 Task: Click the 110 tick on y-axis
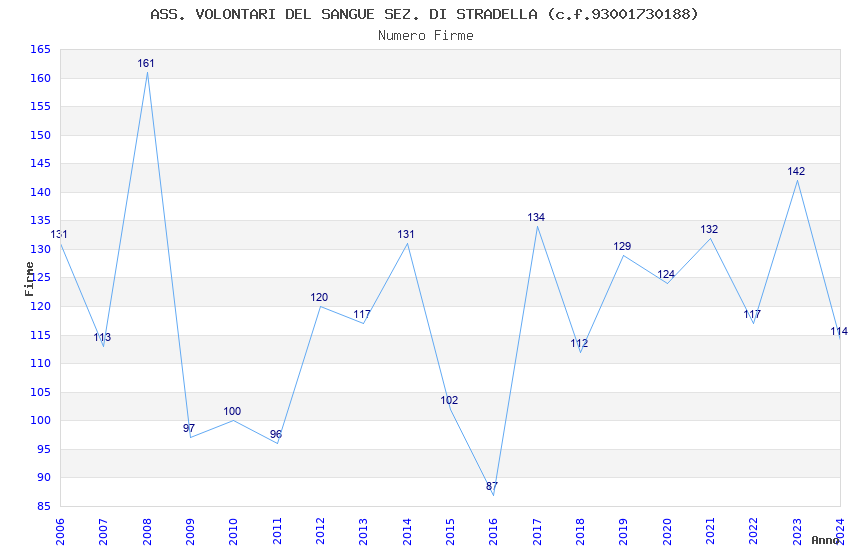click(40, 363)
